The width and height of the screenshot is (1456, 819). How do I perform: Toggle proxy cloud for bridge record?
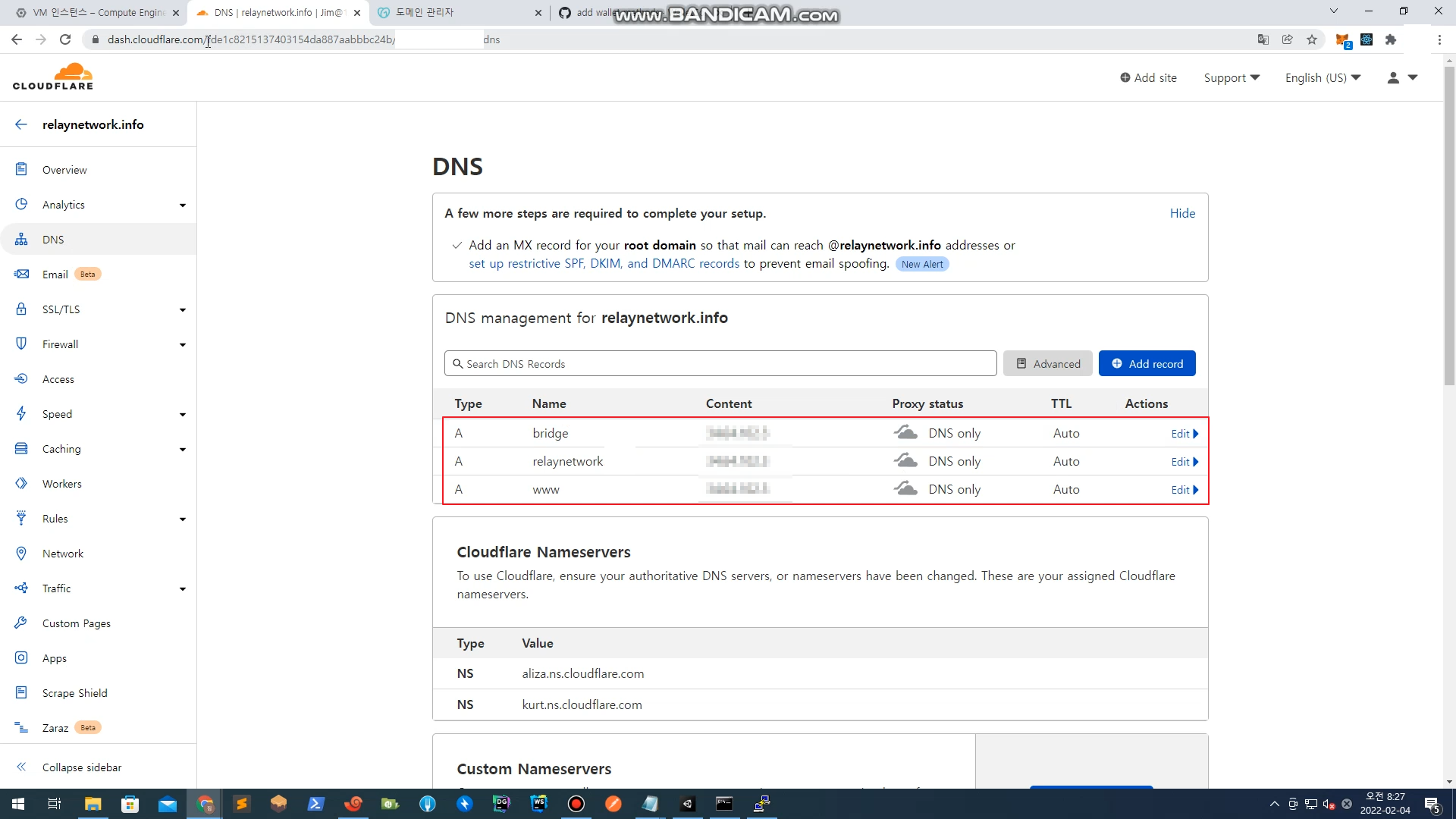point(905,433)
